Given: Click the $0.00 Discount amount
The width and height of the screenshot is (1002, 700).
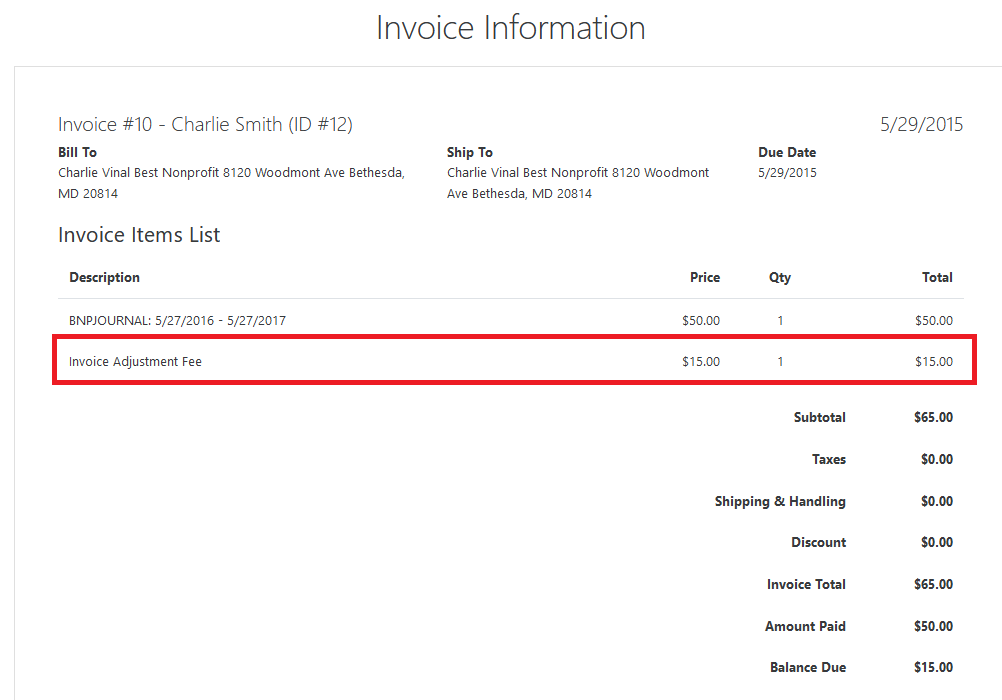Looking at the screenshot, I should coord(937,542).
